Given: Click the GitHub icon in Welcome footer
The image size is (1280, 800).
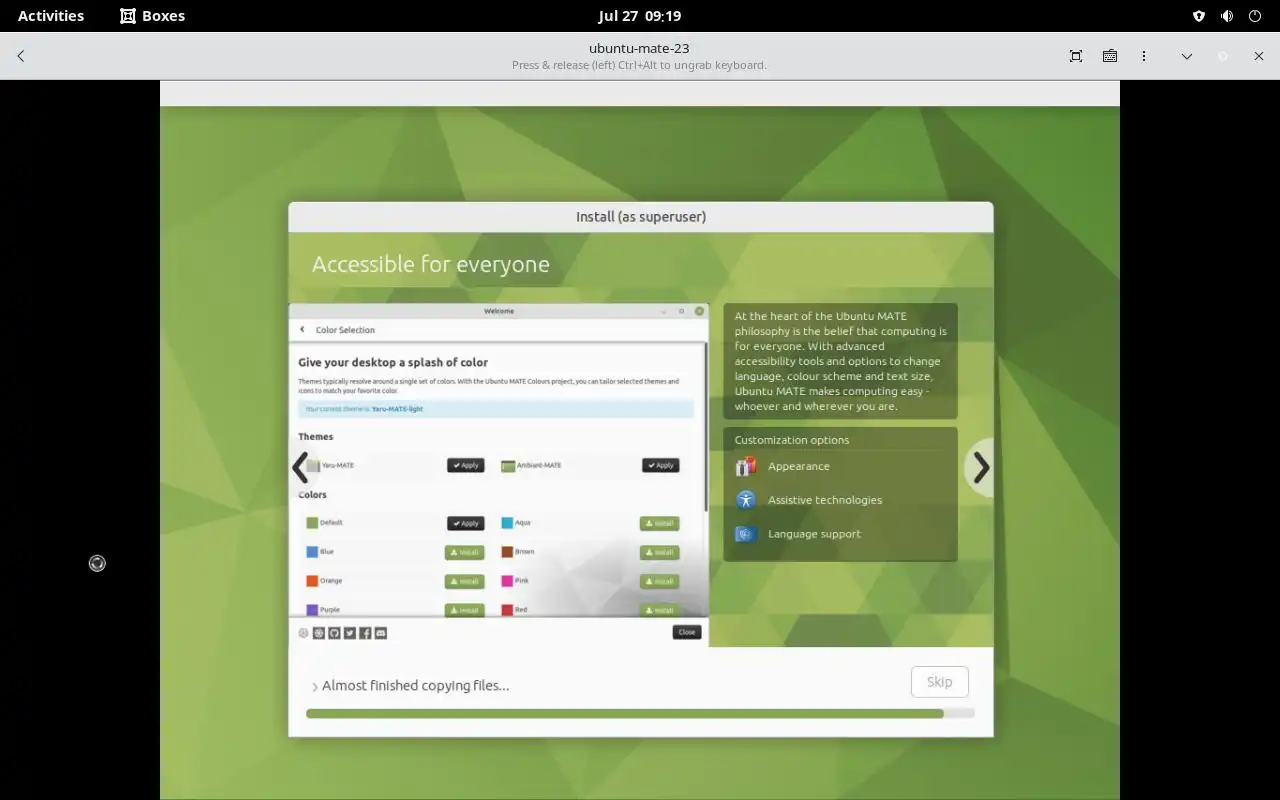Looking at the screenshot, I should click(x=334, y=633).
